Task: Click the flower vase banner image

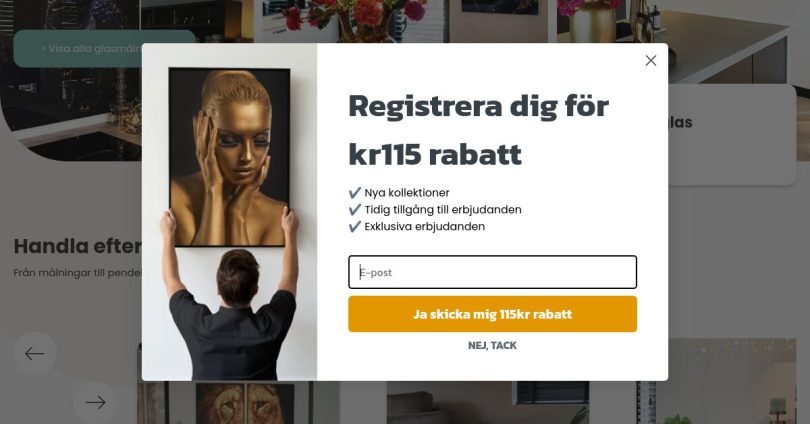Action: tap(354, 21)
